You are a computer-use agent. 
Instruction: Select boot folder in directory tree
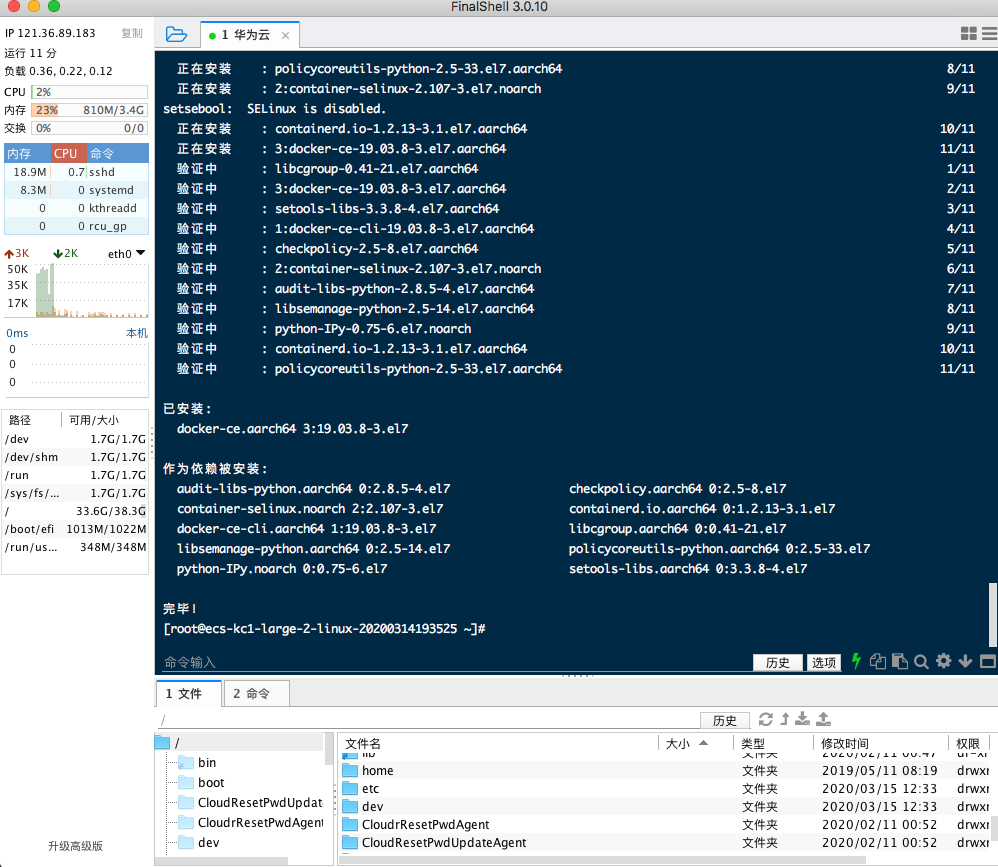click(x=211, y=782)
